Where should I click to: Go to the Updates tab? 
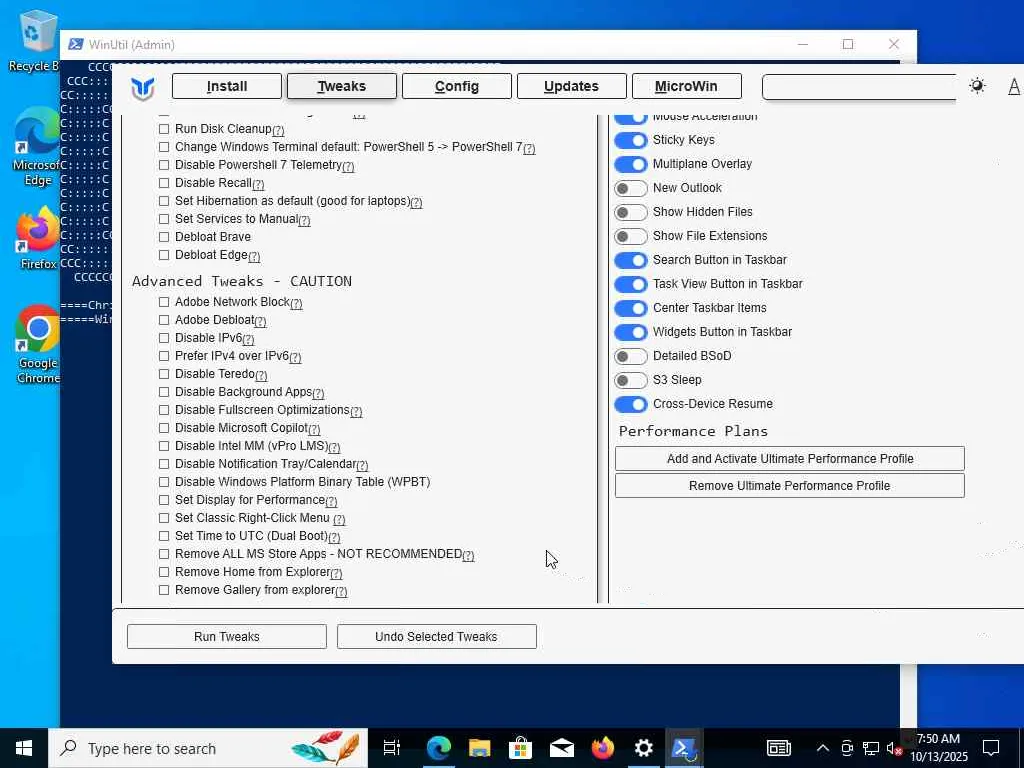pos(571,86)
